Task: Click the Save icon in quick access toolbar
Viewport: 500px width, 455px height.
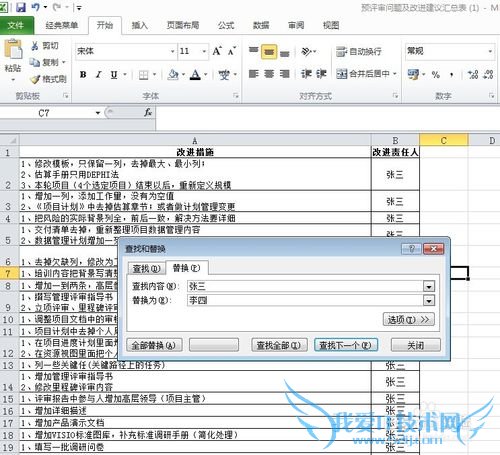Action: (x=21, y=7)
